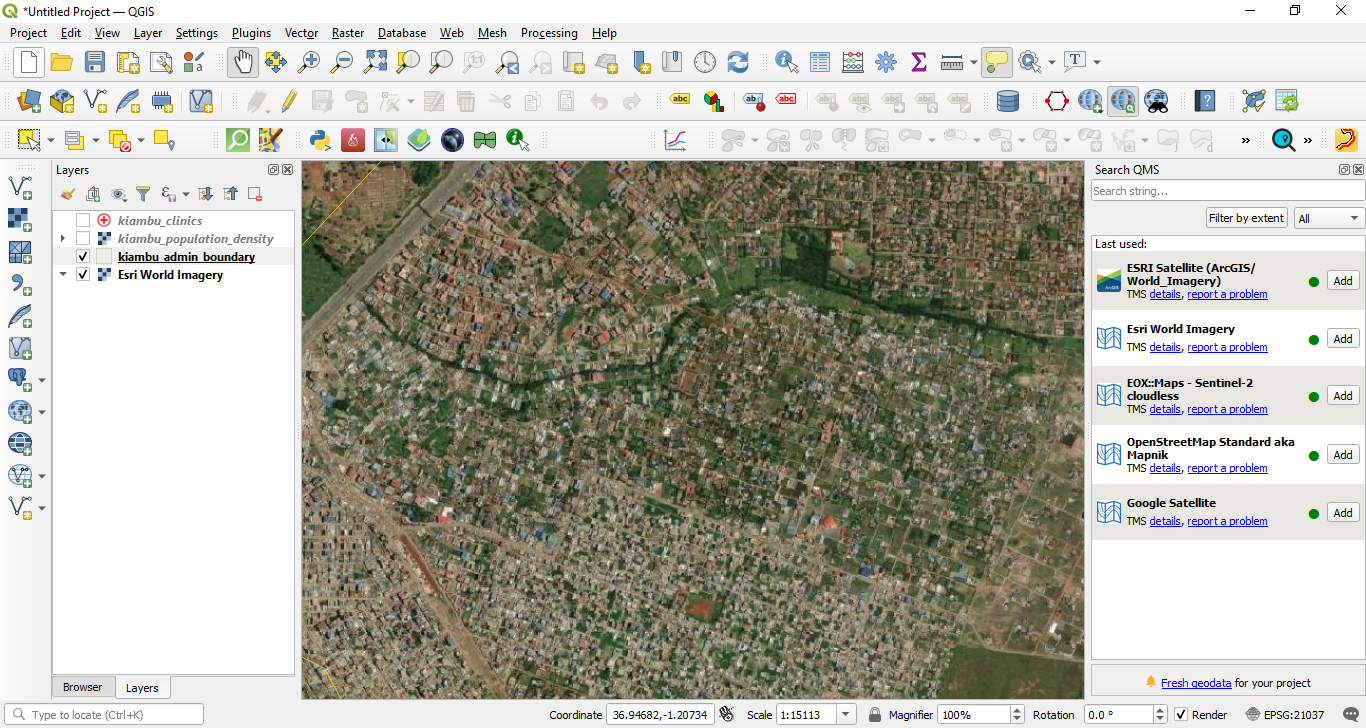Toggle editing with the pencil icon
1366x728 pixels.
tap(289, 101)
